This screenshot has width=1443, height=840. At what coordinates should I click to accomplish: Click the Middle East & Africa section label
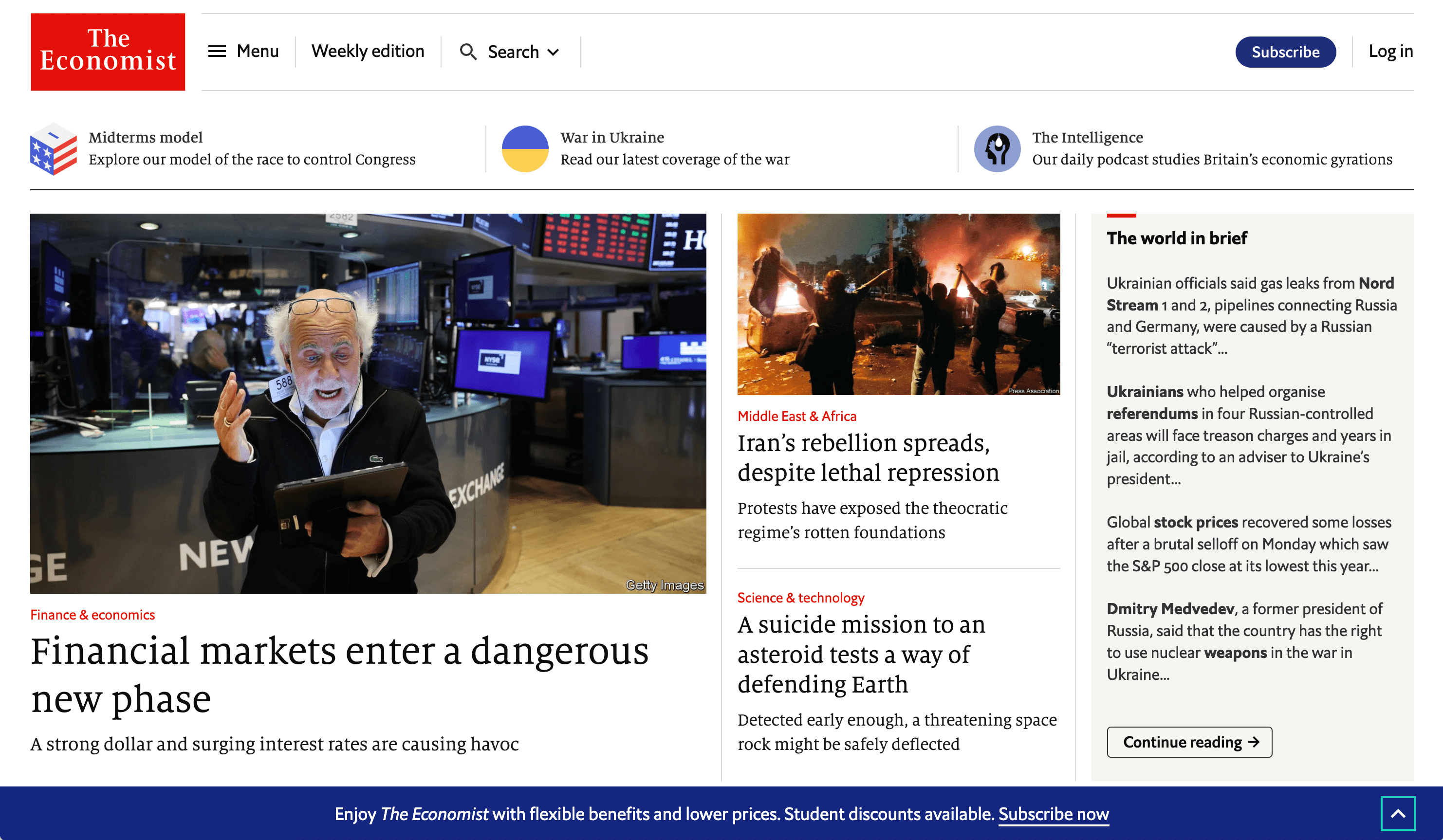tap(797, 416)
